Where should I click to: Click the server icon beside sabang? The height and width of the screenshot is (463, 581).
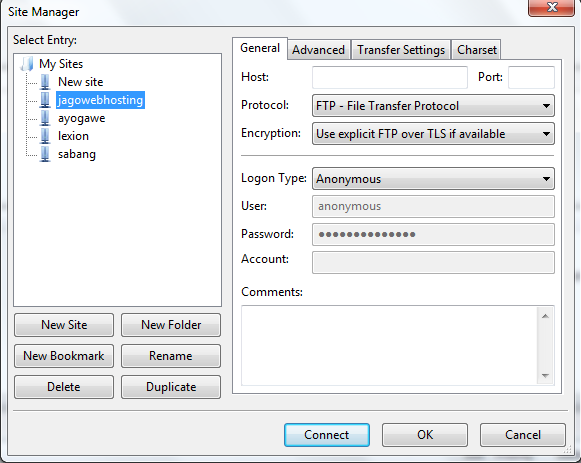(x=45, y=154)
